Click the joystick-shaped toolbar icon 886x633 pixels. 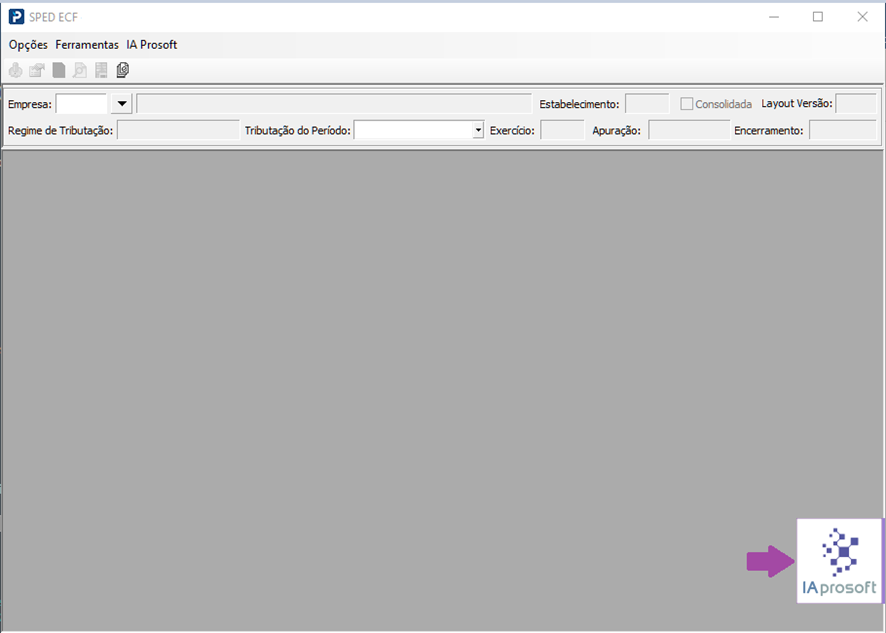pyautogui.click(x=15, y=70)
